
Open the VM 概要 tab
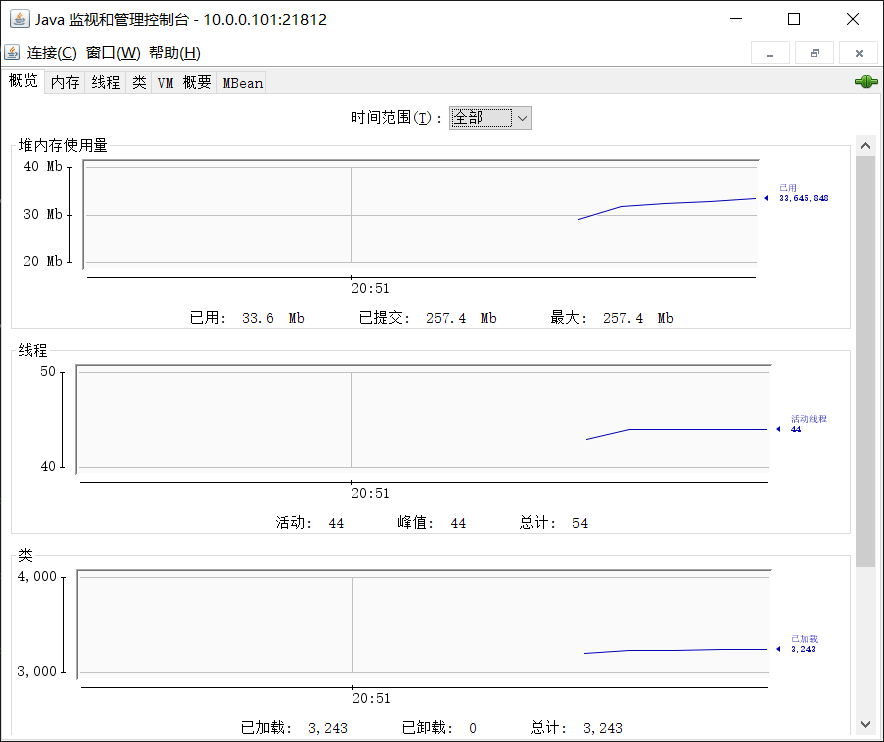(184, 82)
